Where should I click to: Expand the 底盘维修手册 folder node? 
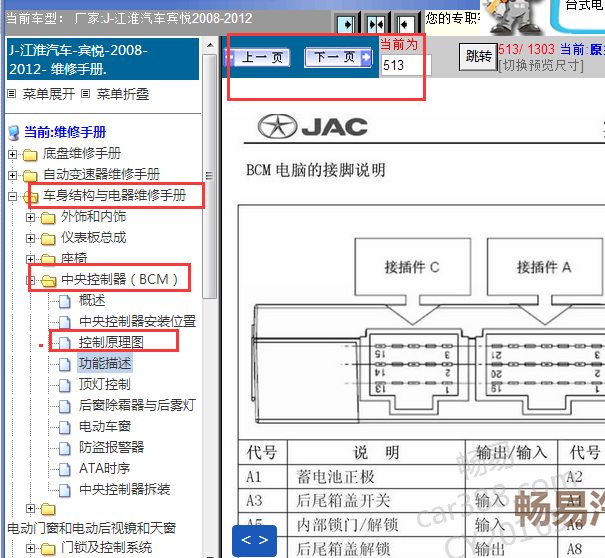[12, 154]
